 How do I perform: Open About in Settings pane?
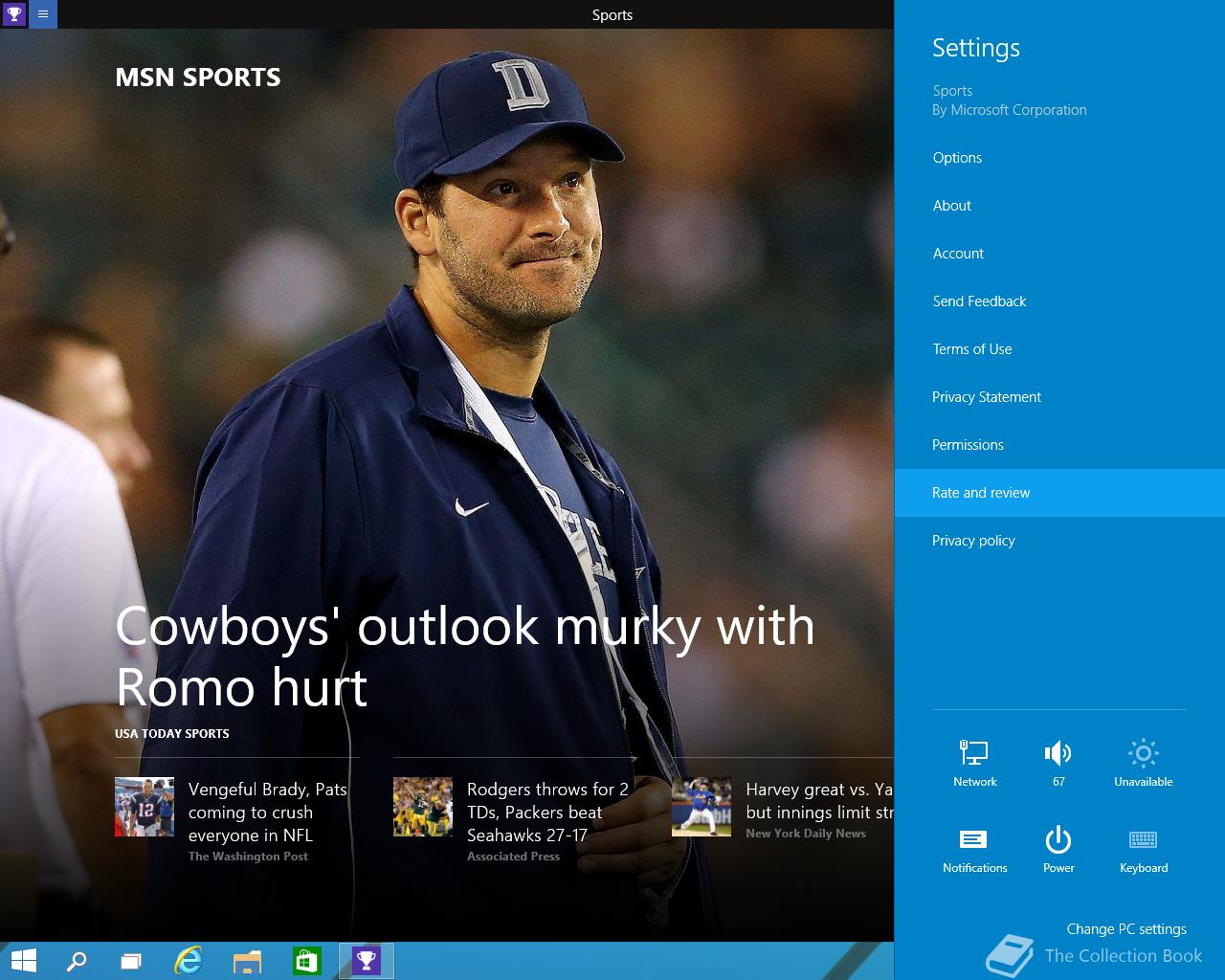click(x=1059, y=206)
